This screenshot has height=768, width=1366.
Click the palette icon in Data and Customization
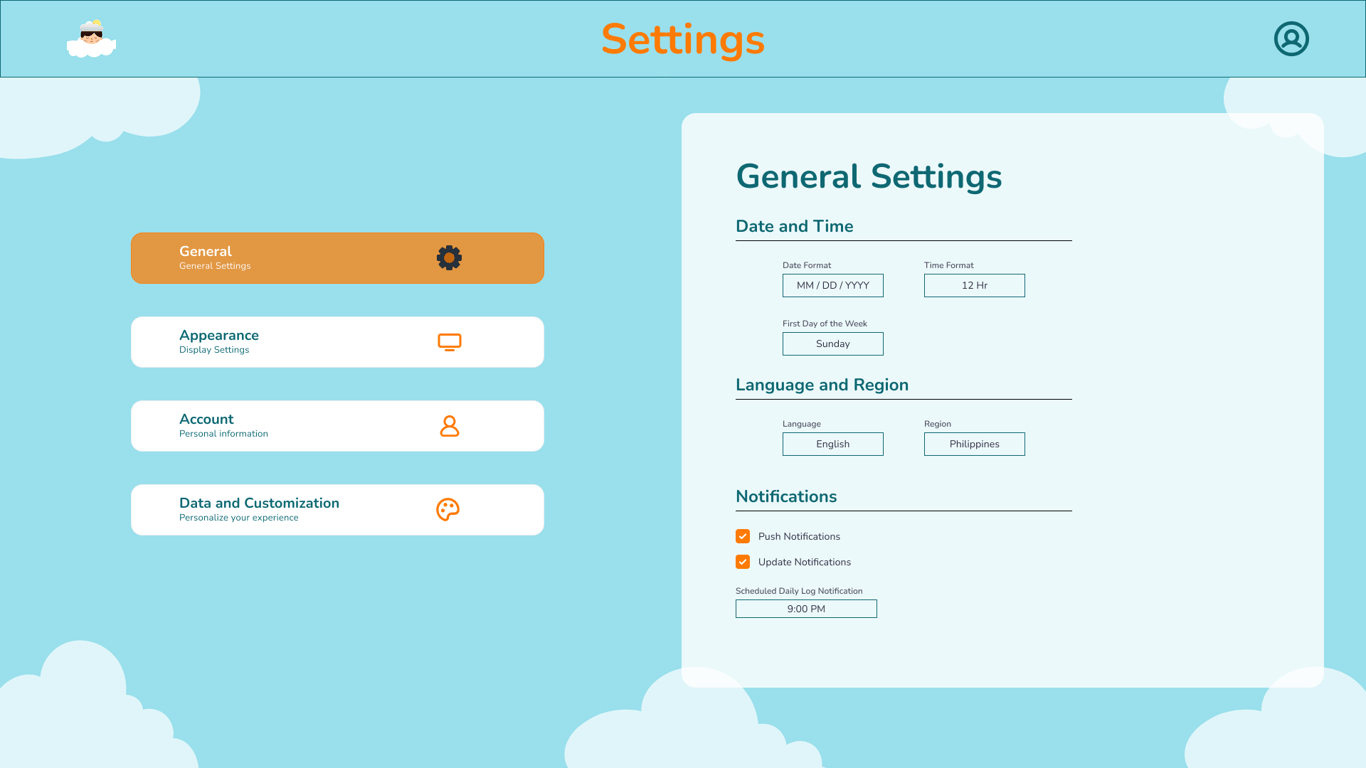tap(448, 510)
